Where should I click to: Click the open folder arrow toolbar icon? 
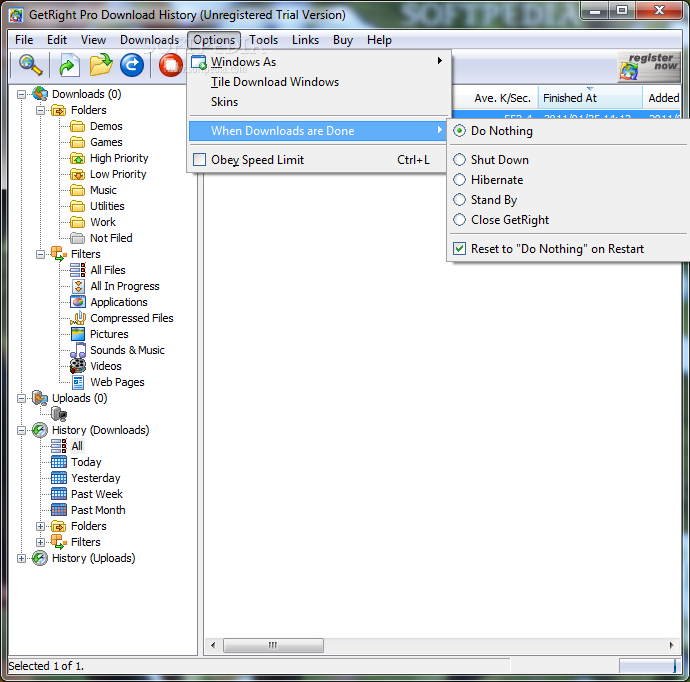(x=101, y=65)
